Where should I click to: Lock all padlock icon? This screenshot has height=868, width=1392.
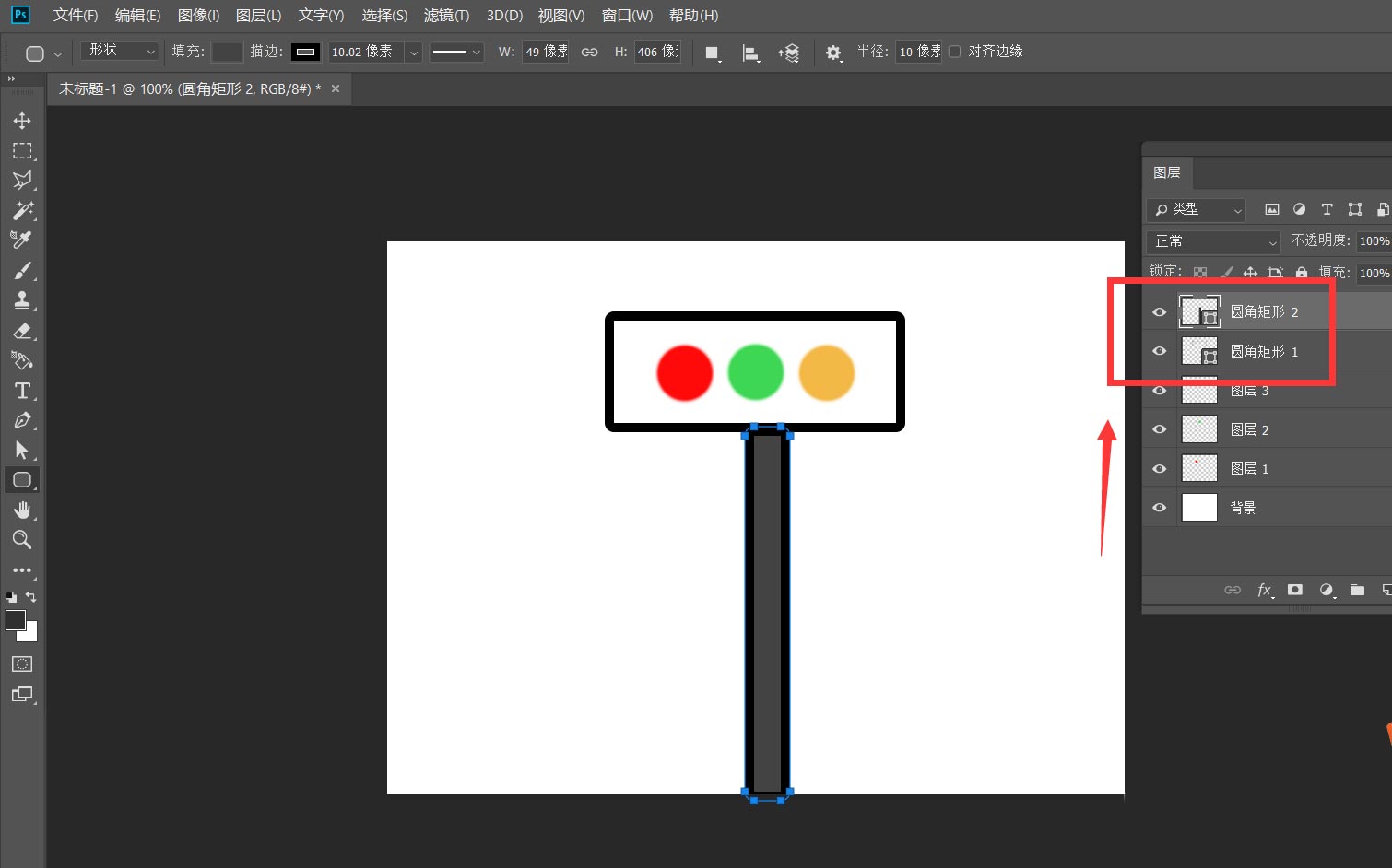1301,273
